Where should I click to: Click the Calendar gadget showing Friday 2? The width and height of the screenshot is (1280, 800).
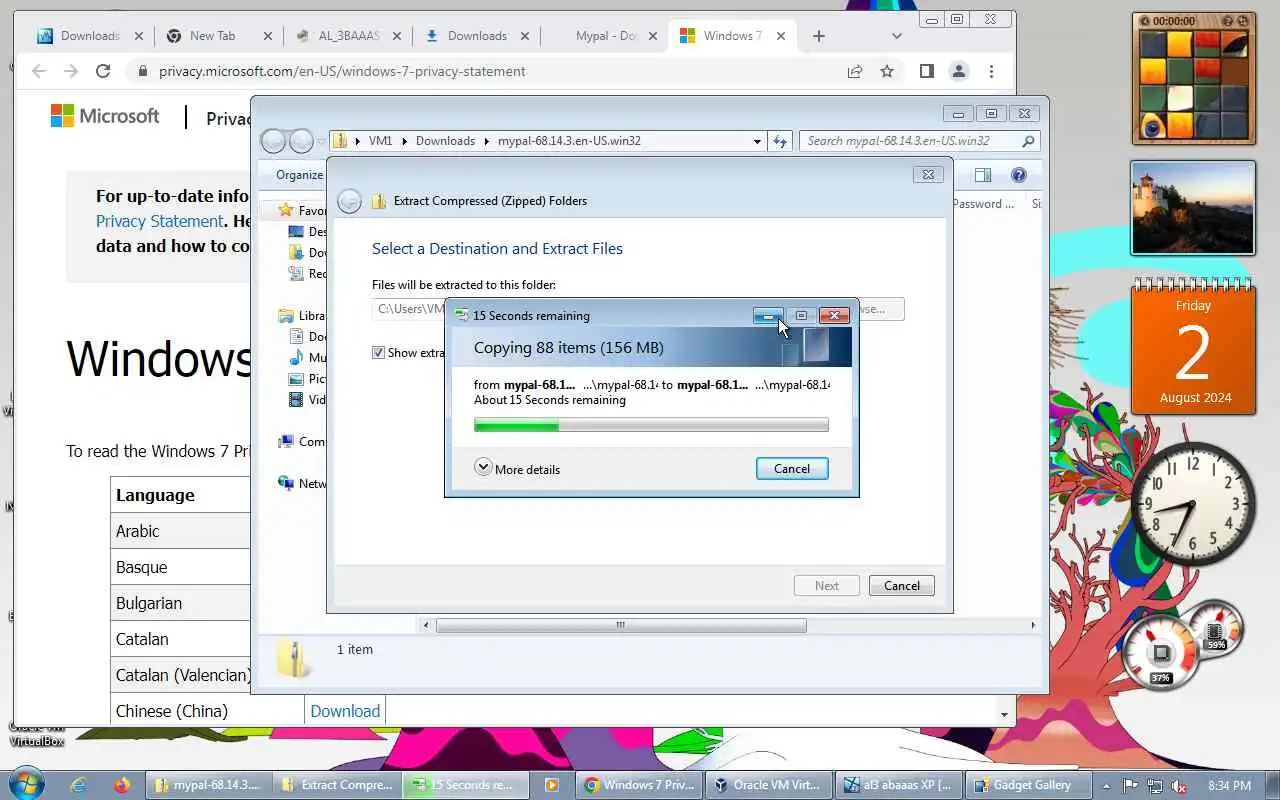pyautogui.click(x=1193, y=347)
